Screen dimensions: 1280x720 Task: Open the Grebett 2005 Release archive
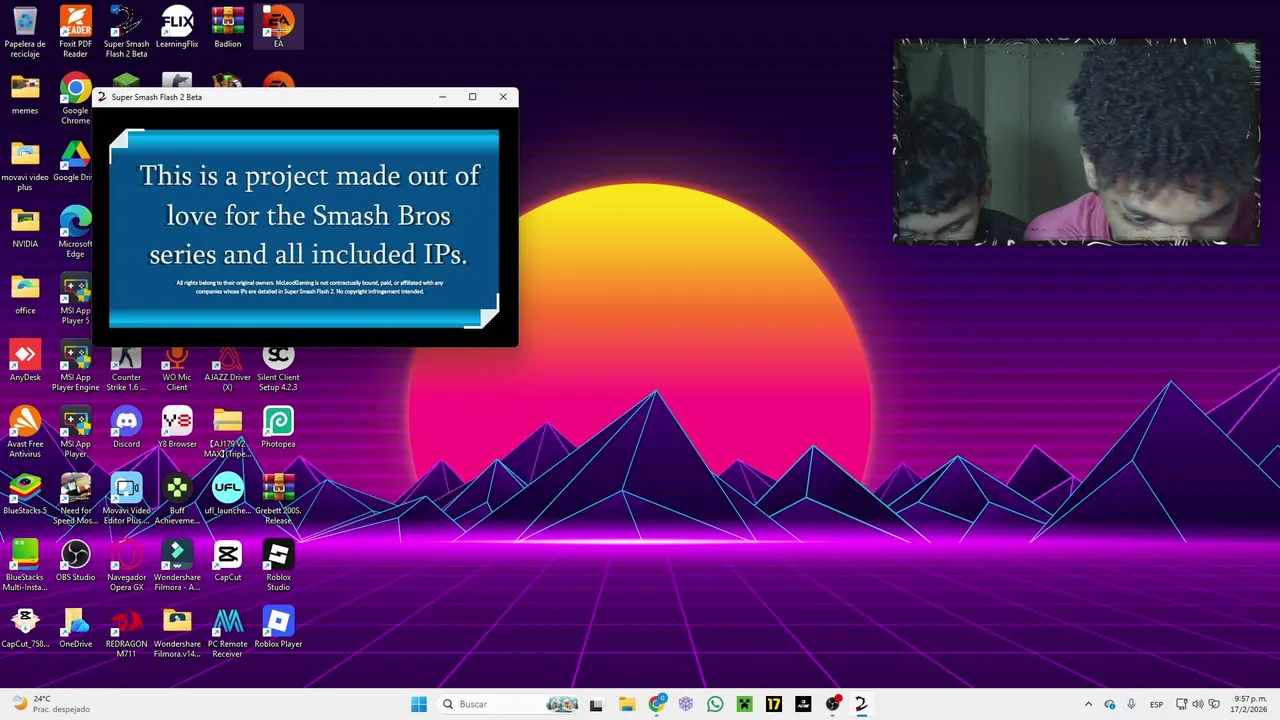pos(278,499)
